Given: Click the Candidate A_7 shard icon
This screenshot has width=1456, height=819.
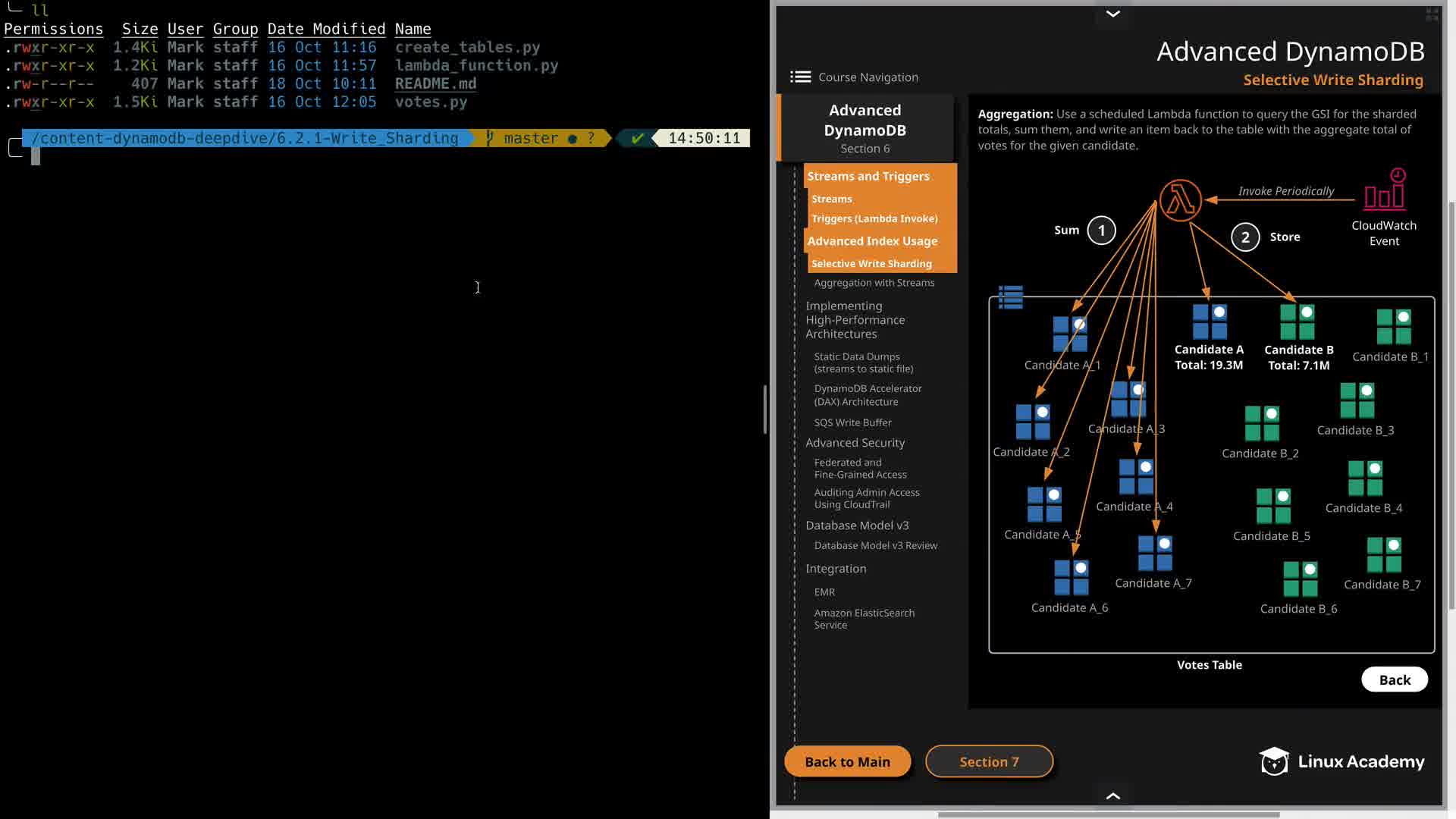Looking at the screenshot, I should [x=1155, y=554].
